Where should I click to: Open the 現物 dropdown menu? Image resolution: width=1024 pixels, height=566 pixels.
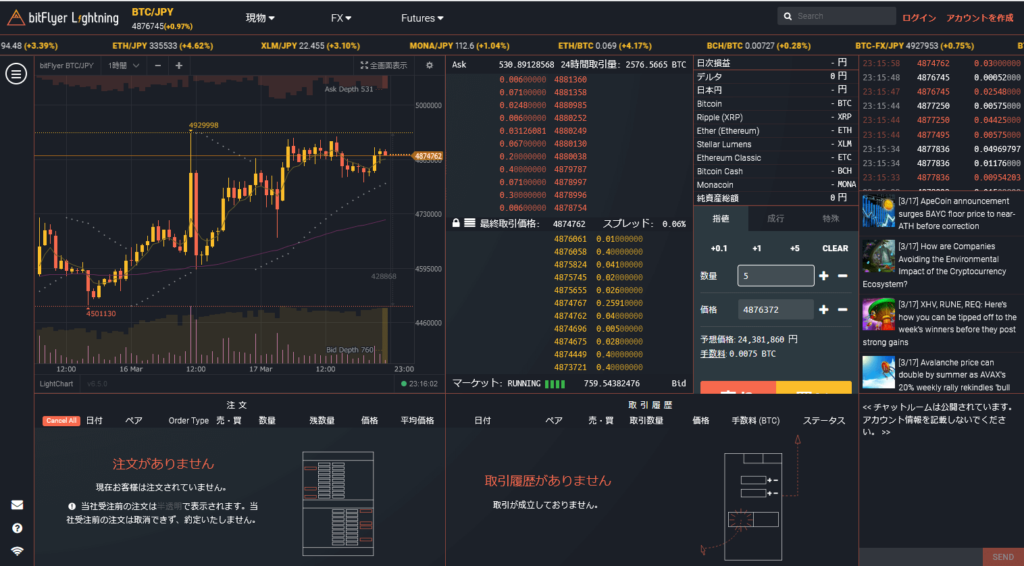point(260,18)
